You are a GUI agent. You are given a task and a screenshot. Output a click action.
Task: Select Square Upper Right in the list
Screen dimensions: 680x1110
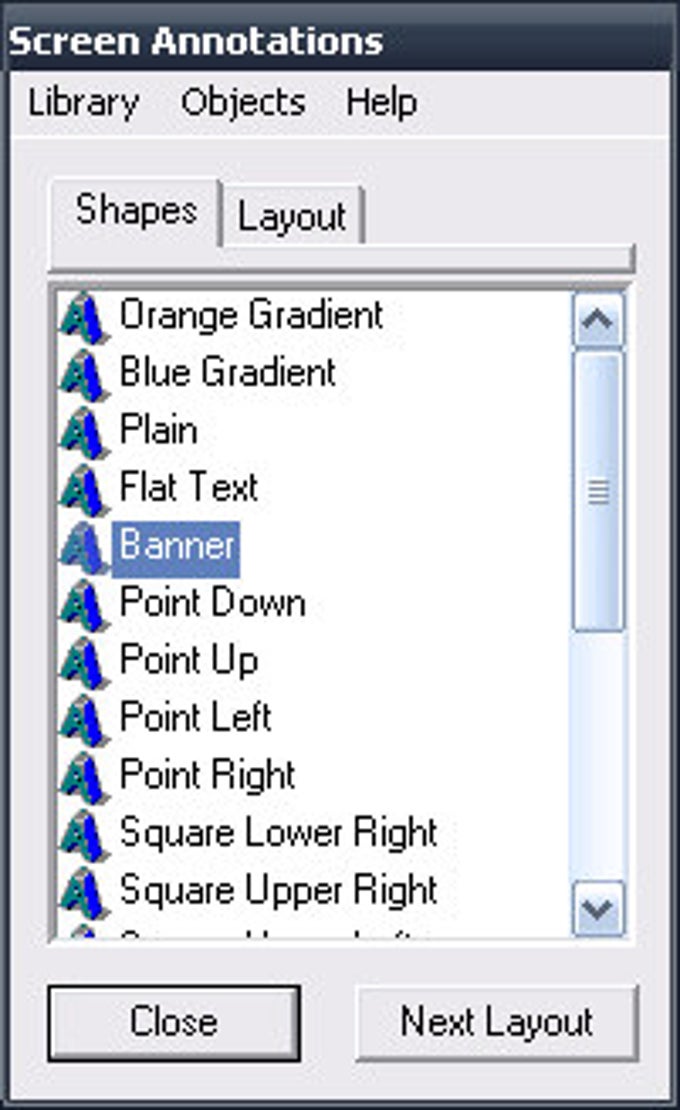click(279, 891)
